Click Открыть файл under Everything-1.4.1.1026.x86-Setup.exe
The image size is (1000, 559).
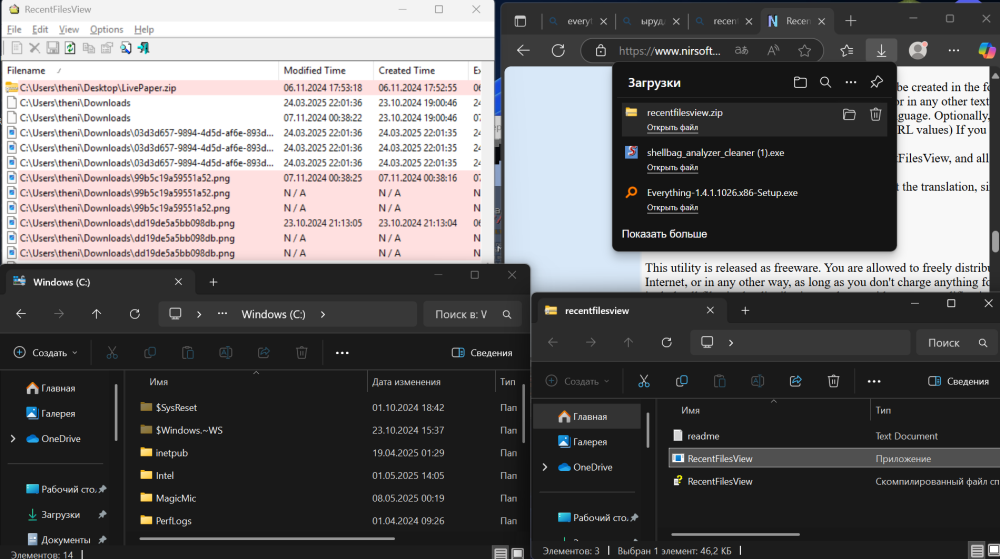[x=672, y=208]
